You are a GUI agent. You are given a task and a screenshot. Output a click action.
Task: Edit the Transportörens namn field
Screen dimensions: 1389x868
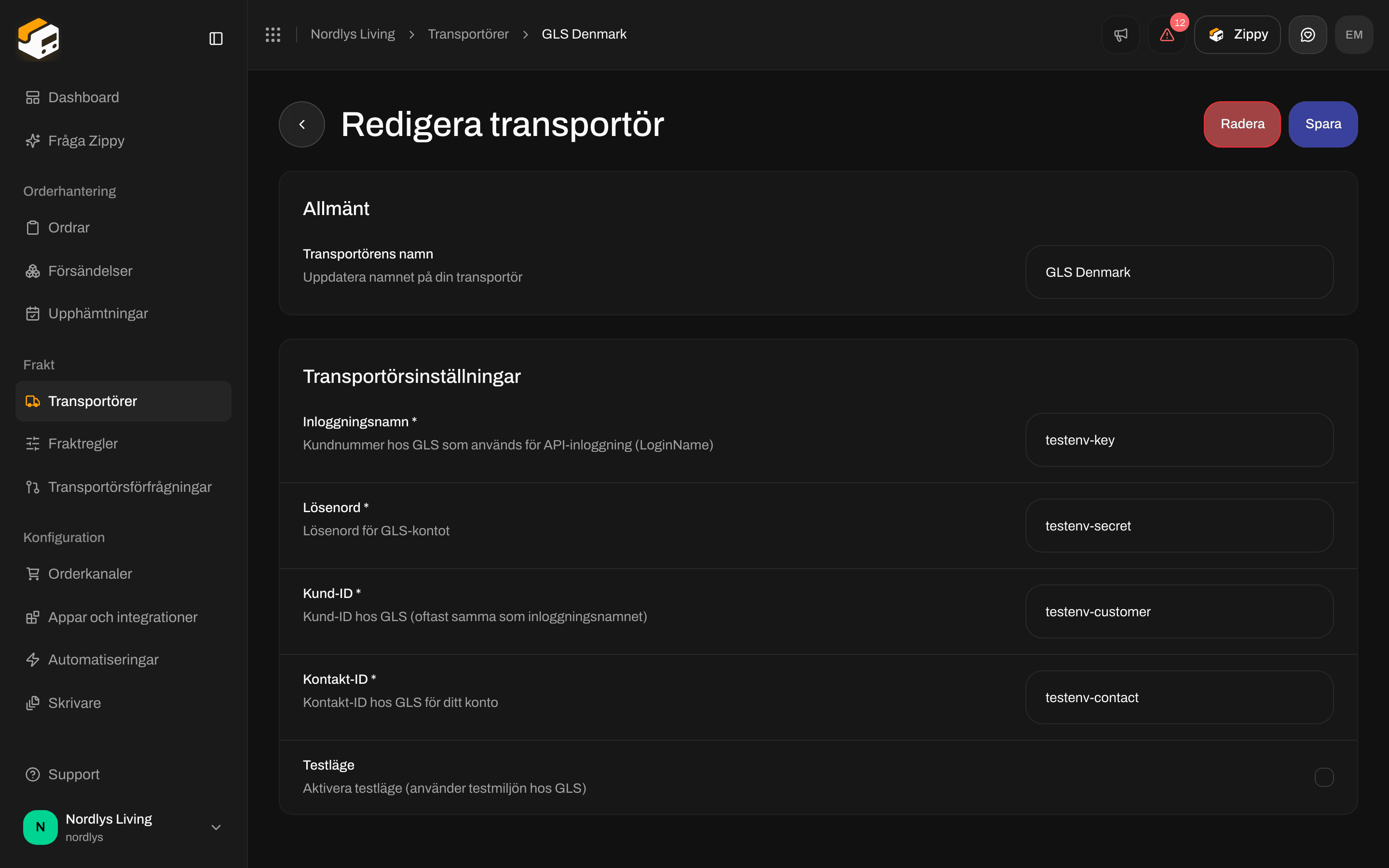click(x=1179, y=272)
